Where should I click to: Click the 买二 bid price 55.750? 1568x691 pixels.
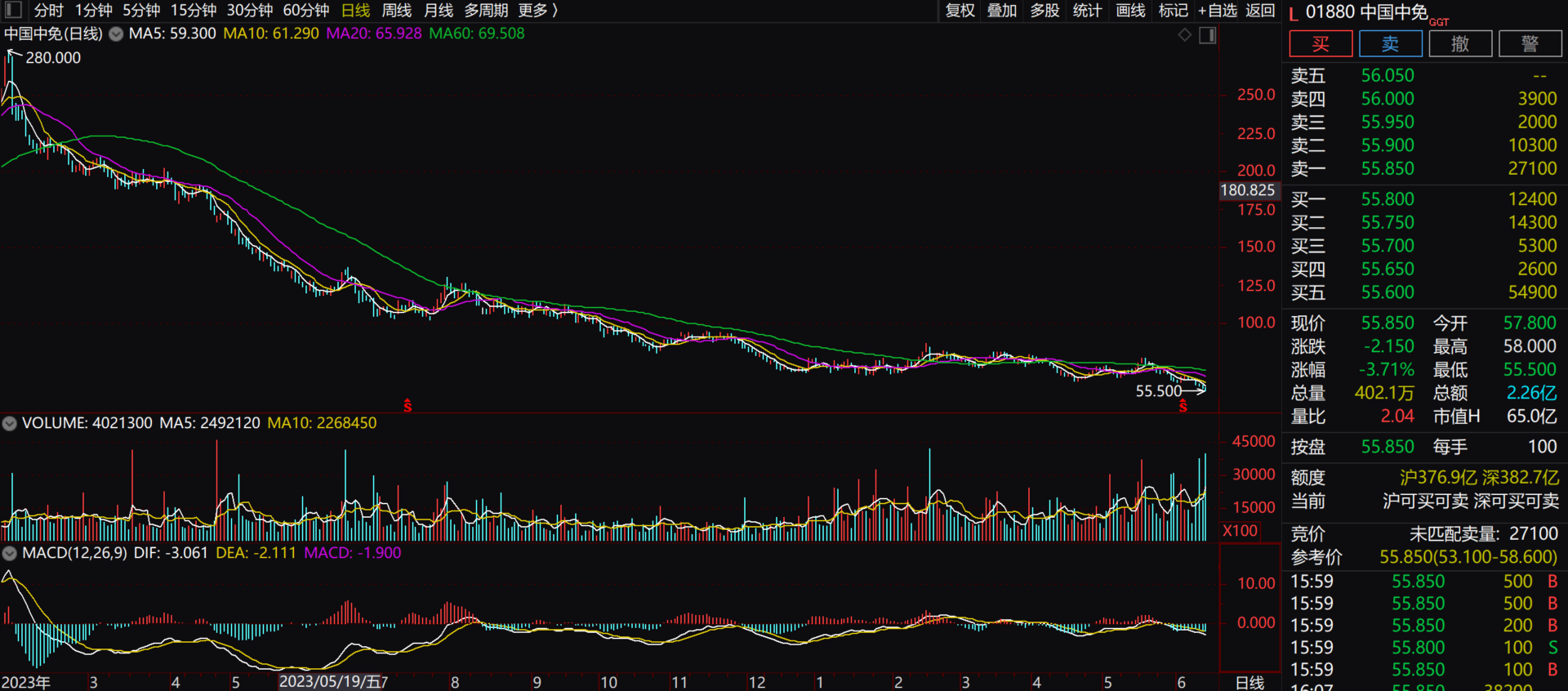[1388, 223]
